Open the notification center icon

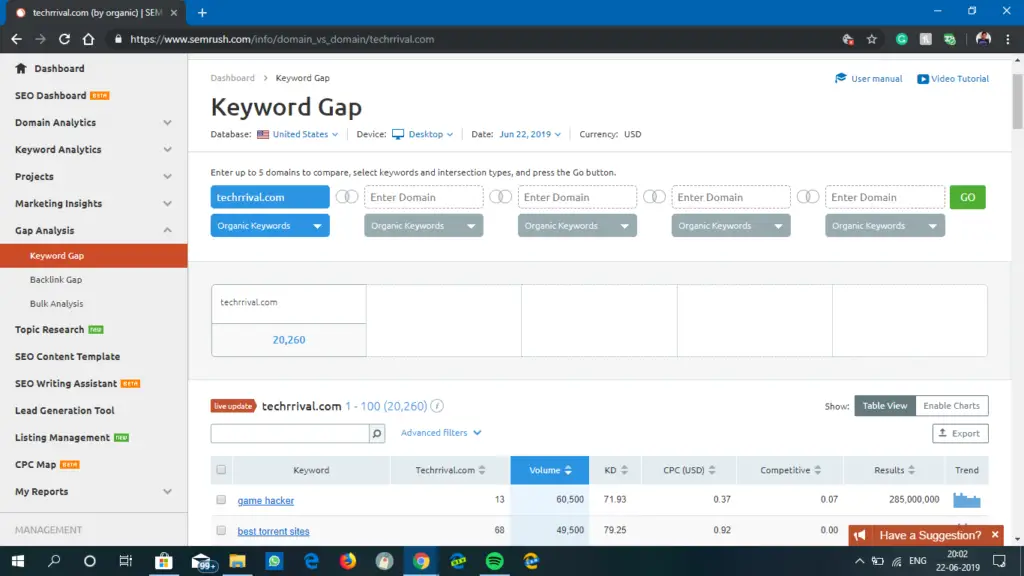999,561
